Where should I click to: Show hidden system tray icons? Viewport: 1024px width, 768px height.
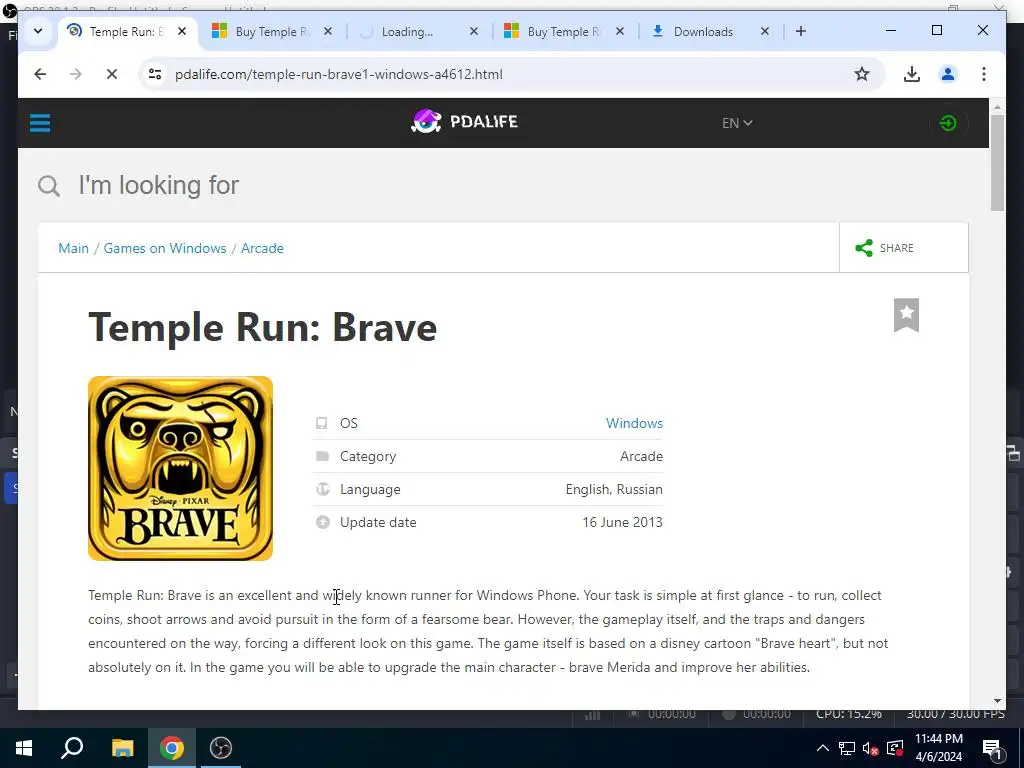point(823,748)
